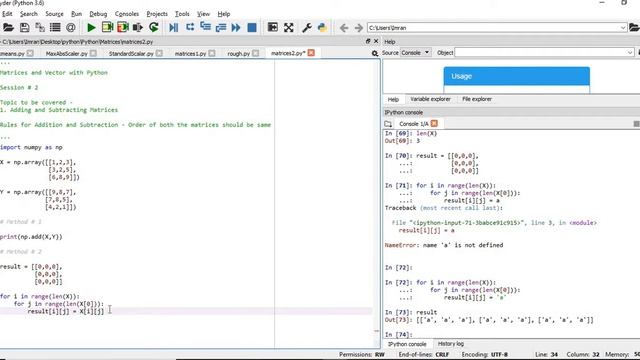The width and height of the screenshot is (640, 360).
Task: Open the Help menu in menu bar
Action: click(224, 14)
